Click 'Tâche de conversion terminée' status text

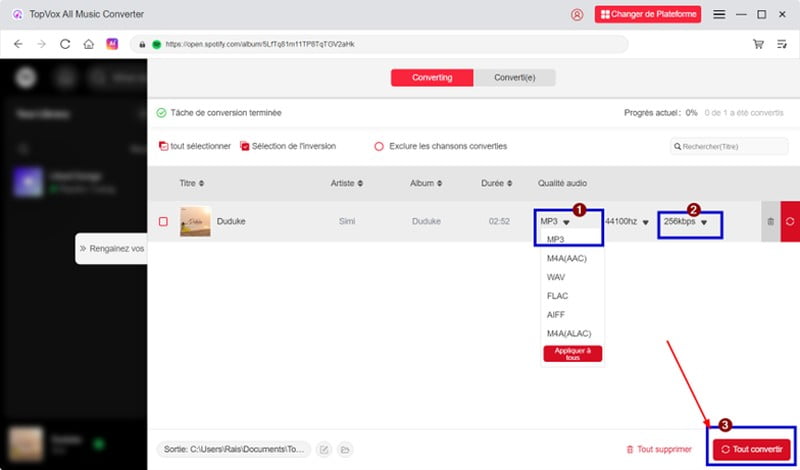[226, 113]
